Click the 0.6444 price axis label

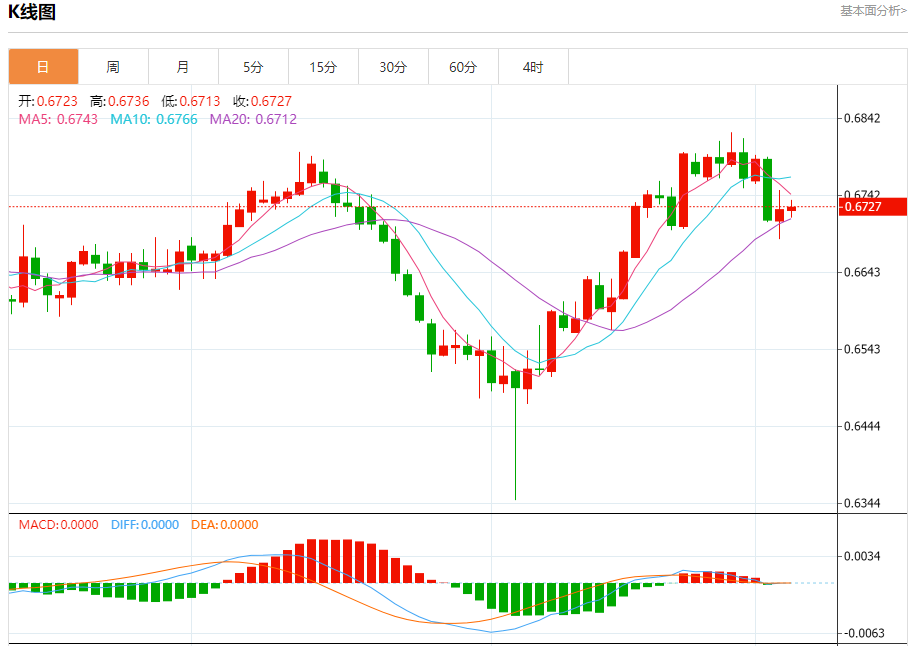tap(862, 426)
